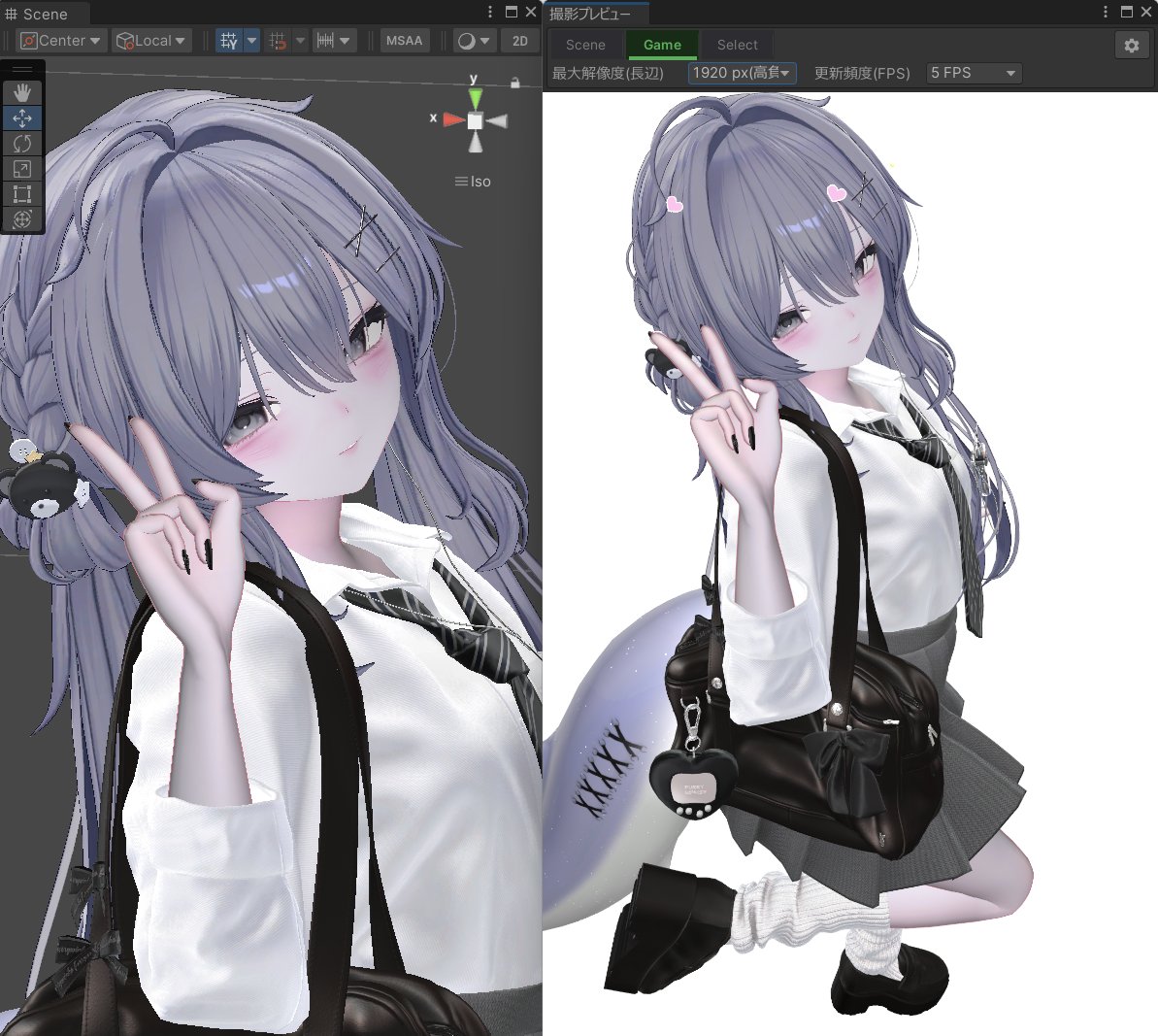
Task: Click the green Y axis gizmo cone
Action: (x=475, y=98)
